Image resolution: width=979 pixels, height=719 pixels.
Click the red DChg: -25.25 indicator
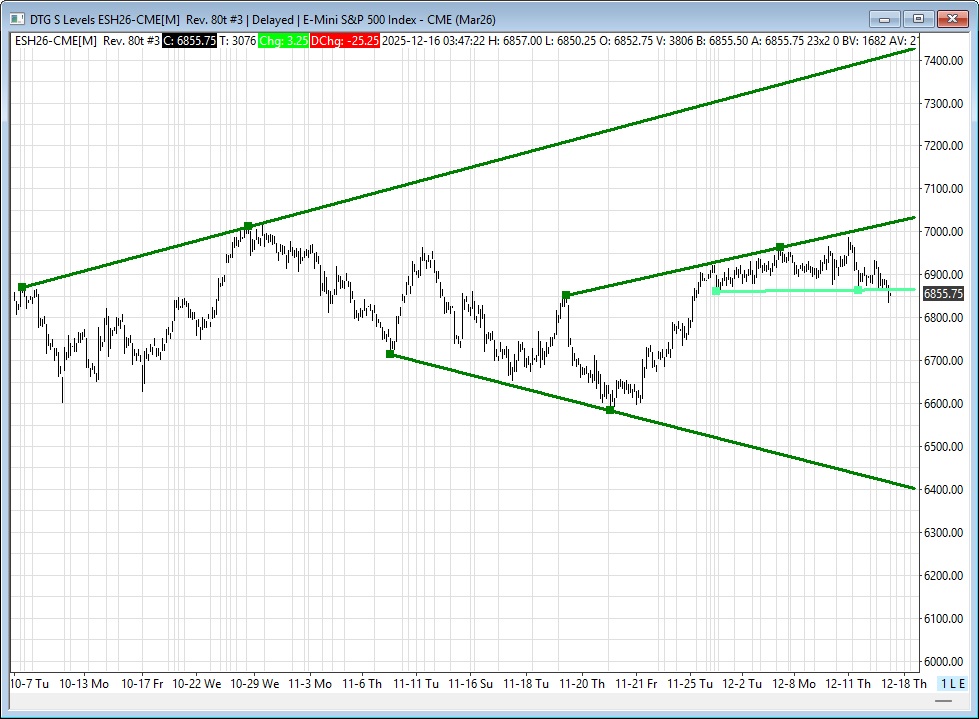click(343, 40)
